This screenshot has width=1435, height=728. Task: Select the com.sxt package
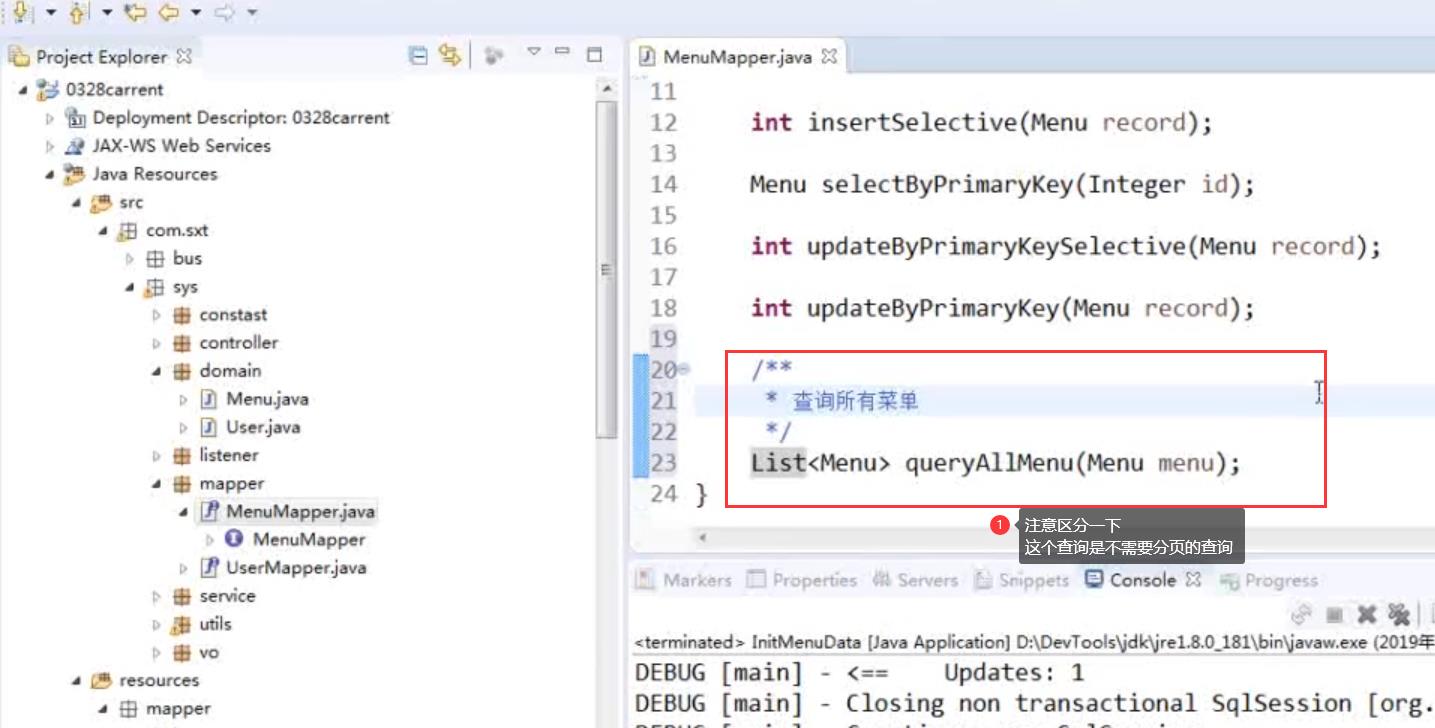click(177, 231)
